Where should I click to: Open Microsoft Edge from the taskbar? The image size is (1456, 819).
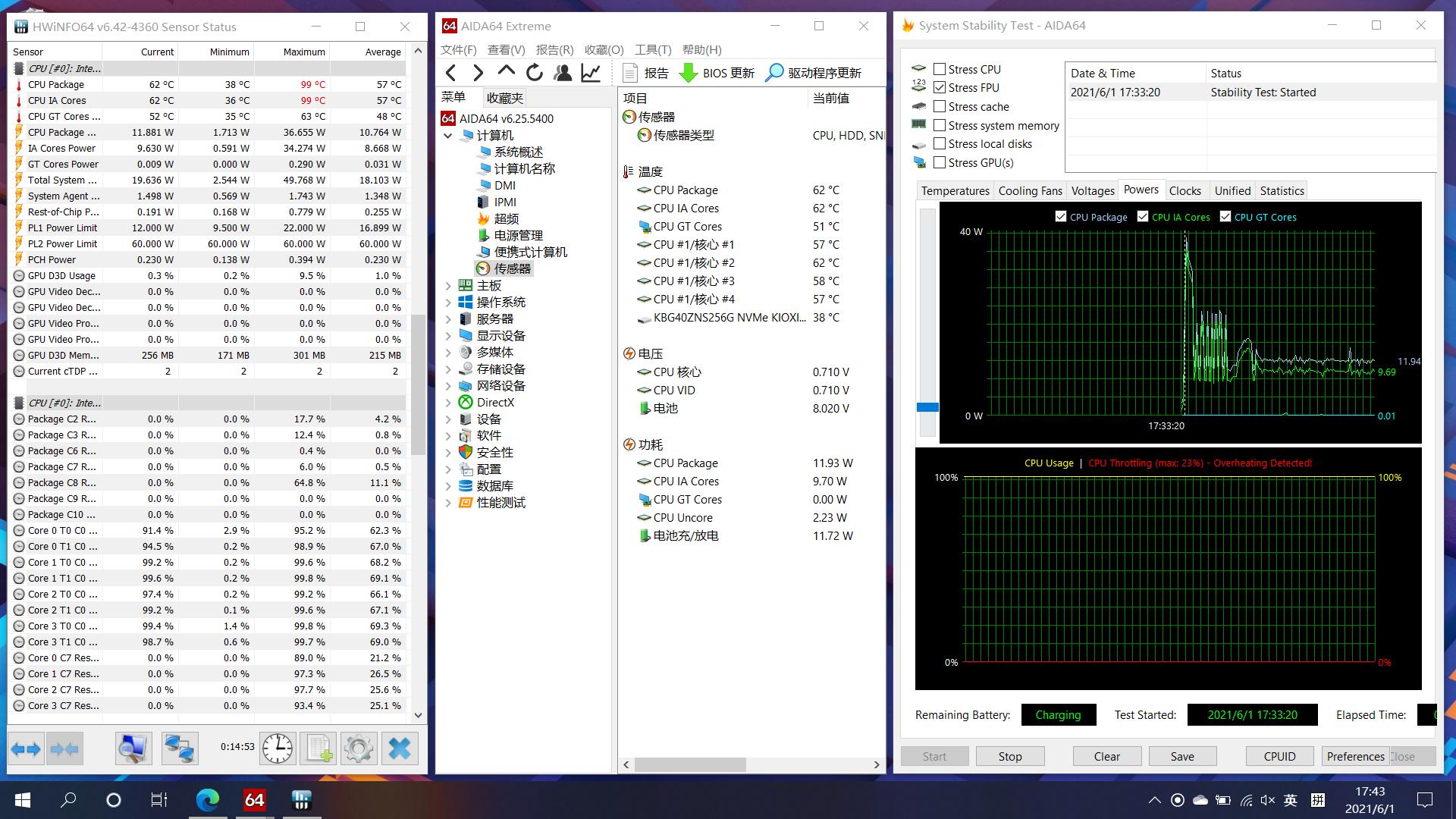point(208,799)
